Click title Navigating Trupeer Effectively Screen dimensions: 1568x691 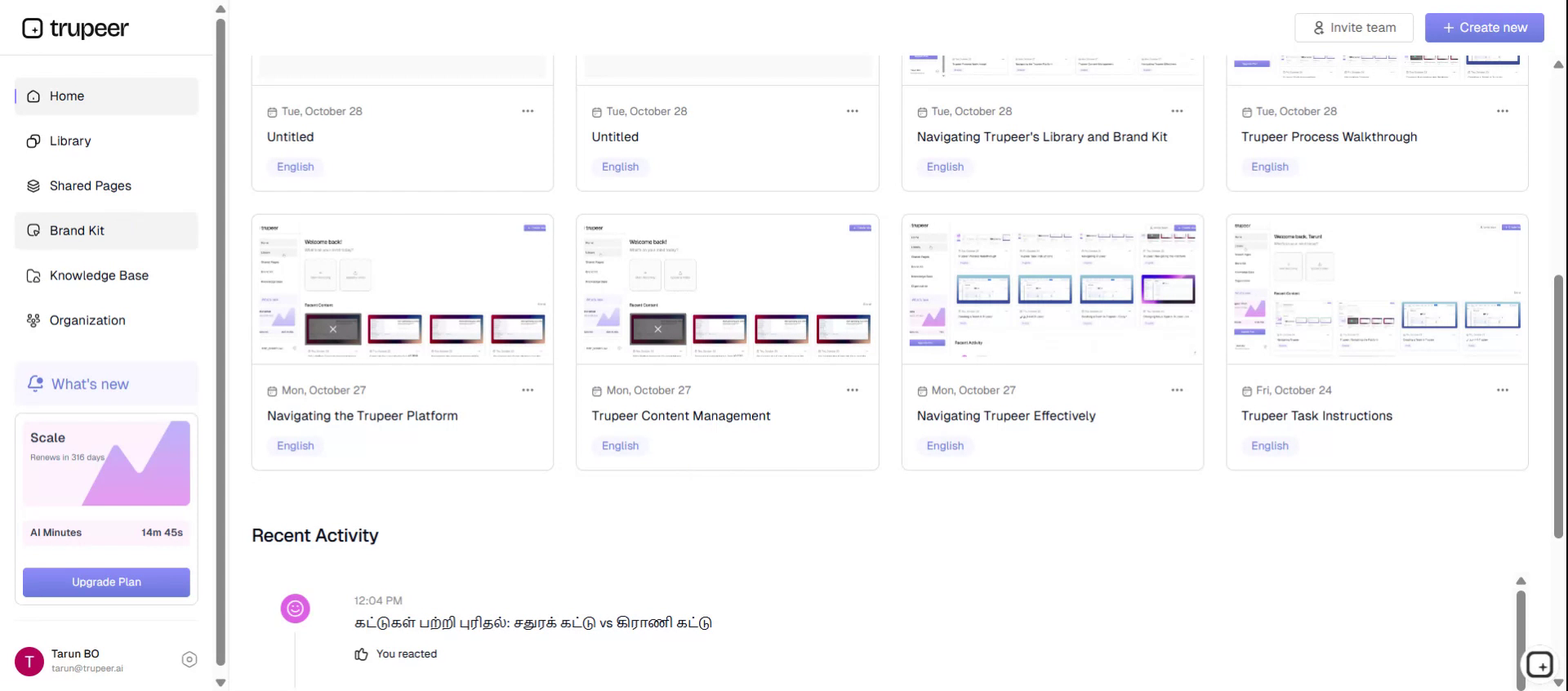[x=1006, y=417]
